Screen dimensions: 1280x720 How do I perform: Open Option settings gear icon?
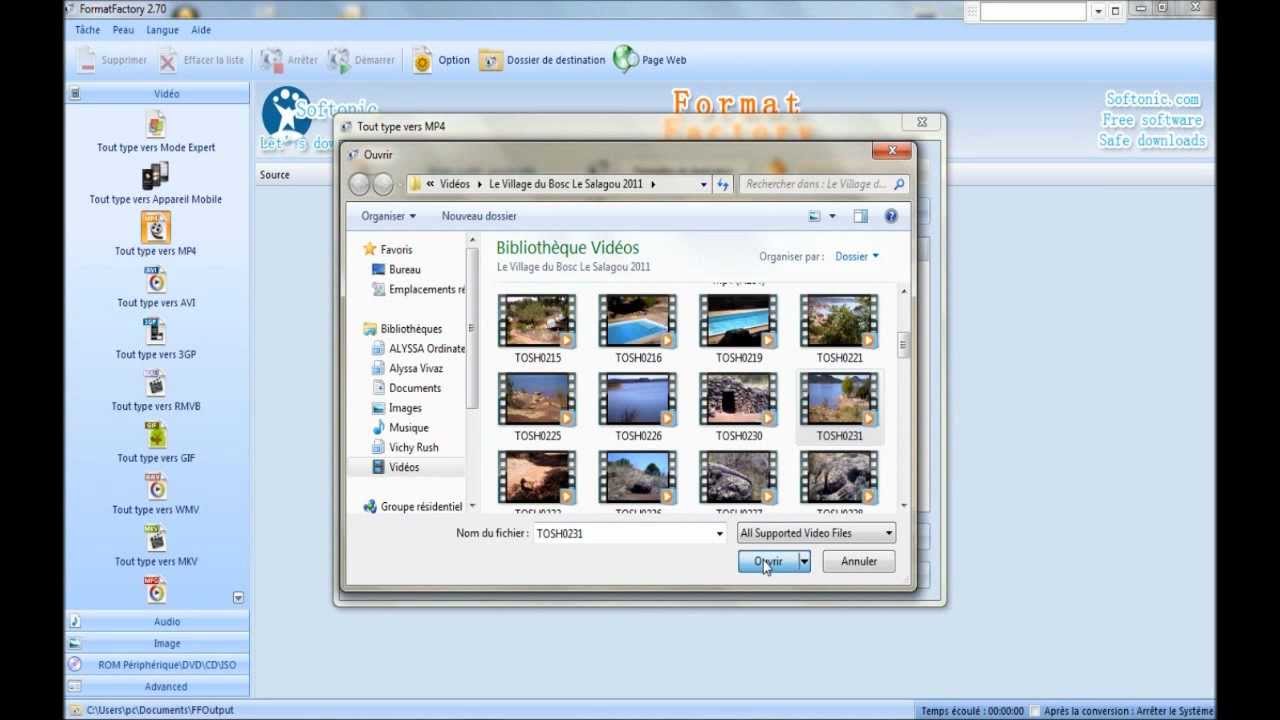(422, 60)
